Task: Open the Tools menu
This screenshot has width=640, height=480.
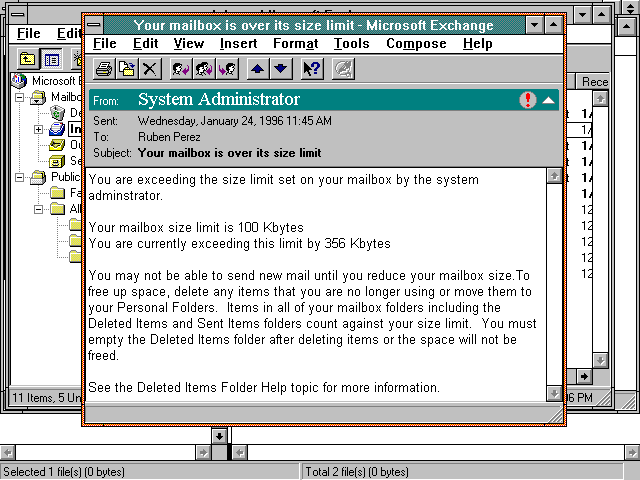Action: click(351, 44)
